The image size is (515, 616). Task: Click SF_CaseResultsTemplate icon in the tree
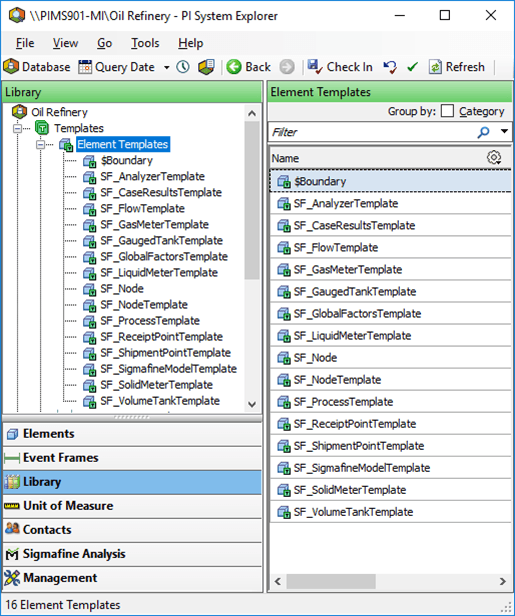(x=89, y=193)
